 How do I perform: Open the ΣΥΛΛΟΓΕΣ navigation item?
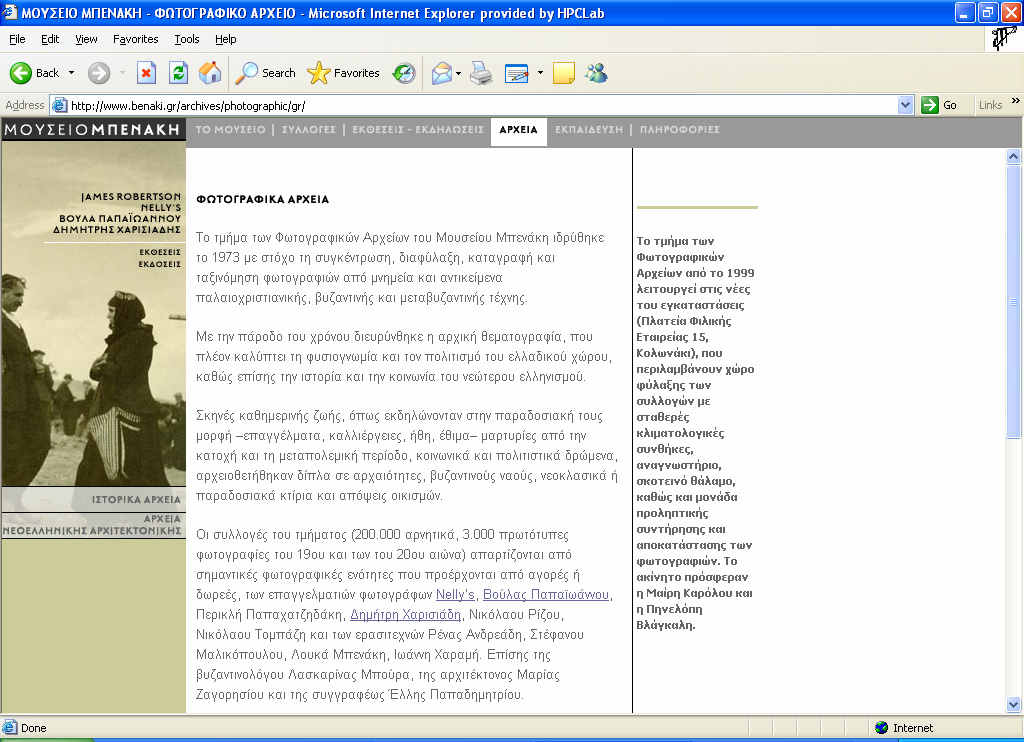(x=309, y=130)
